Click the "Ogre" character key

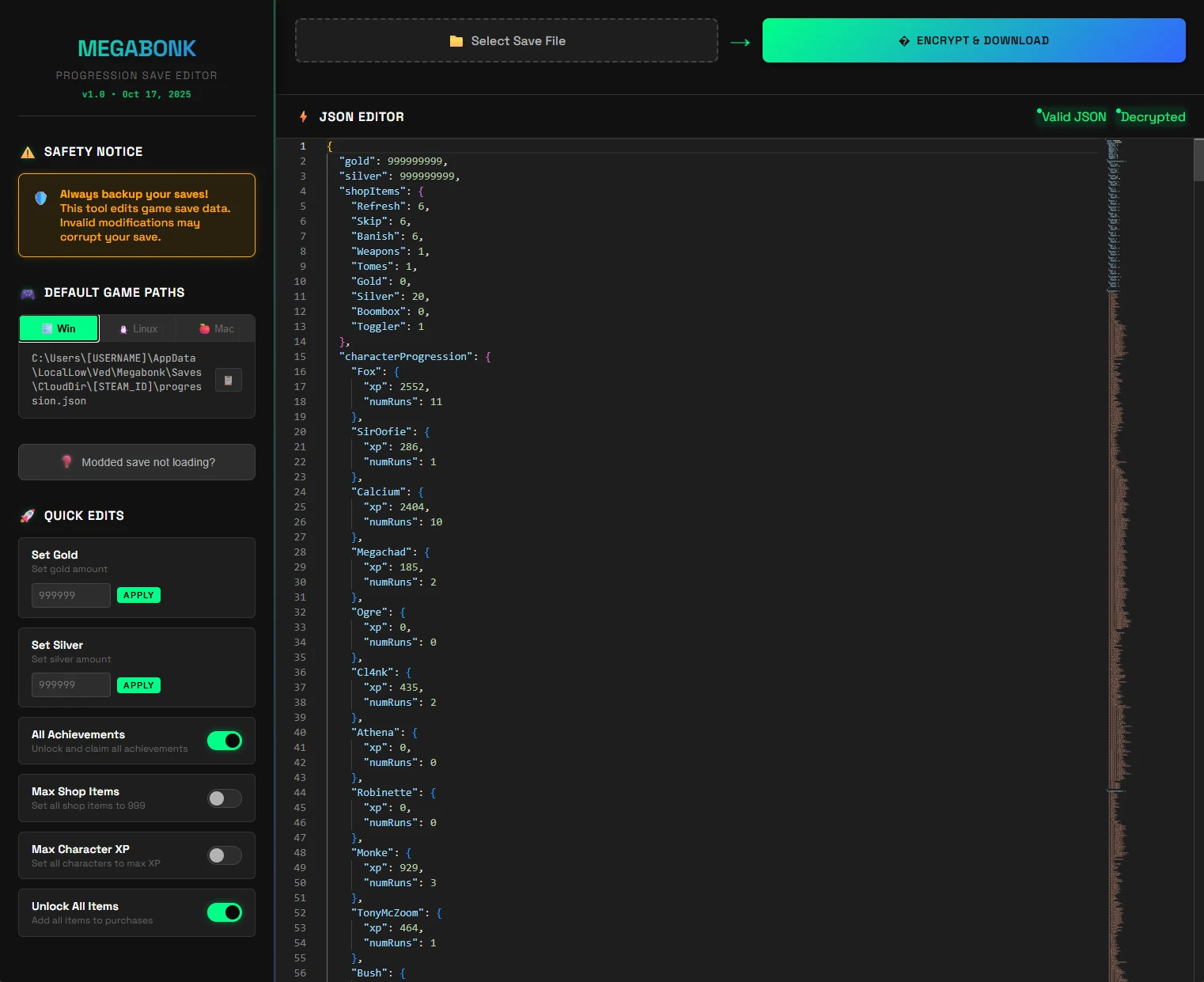369,612
